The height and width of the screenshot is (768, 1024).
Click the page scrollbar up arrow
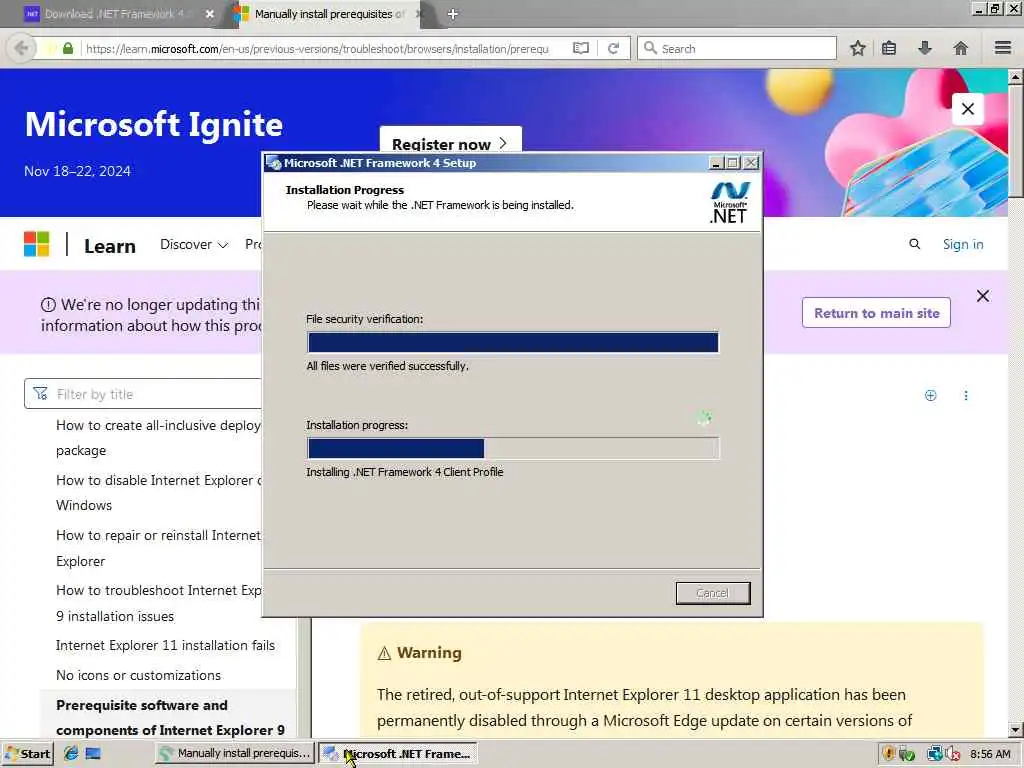[1015, 77]
